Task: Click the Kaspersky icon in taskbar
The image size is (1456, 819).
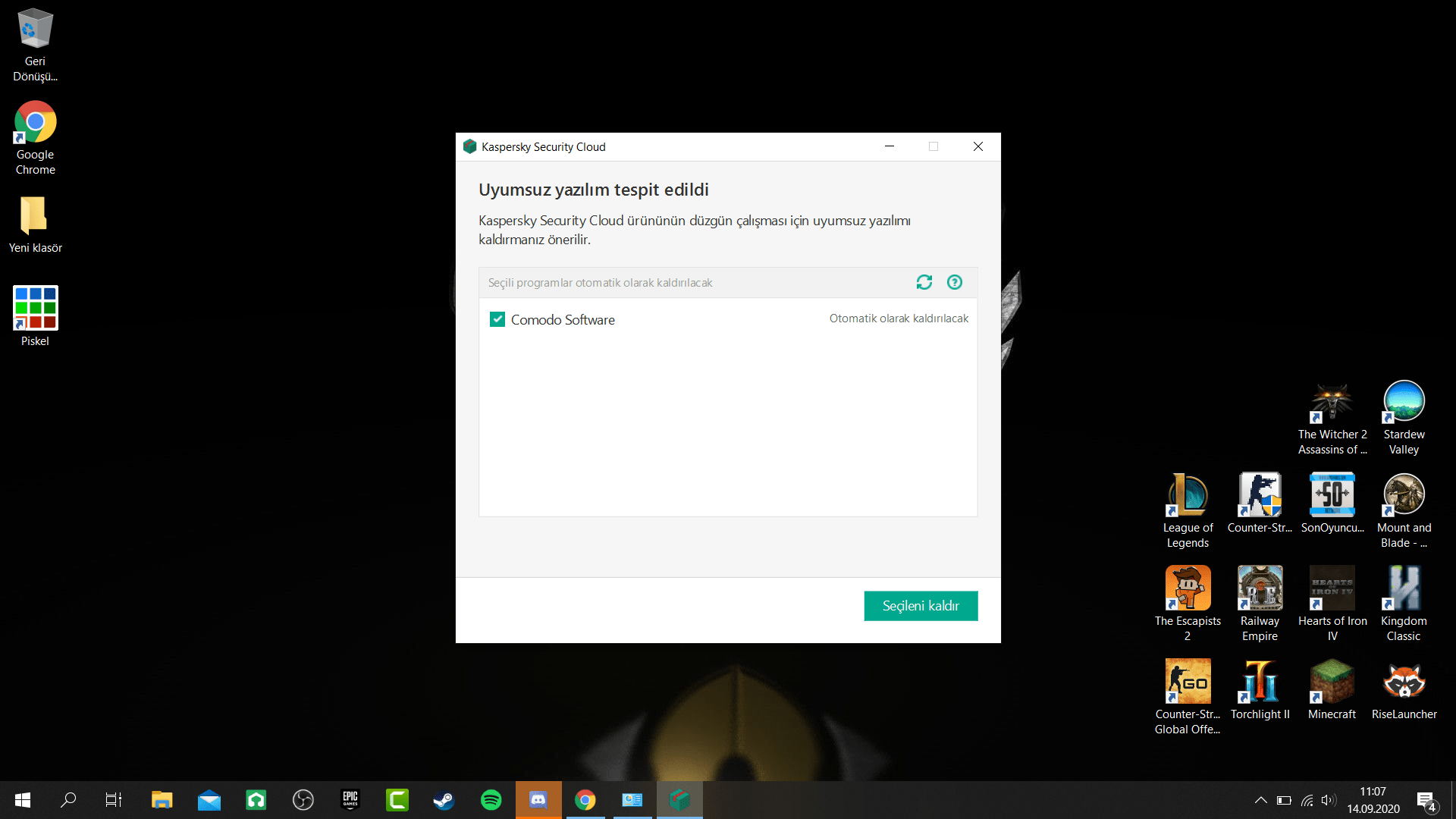Action: pos(679,799)
